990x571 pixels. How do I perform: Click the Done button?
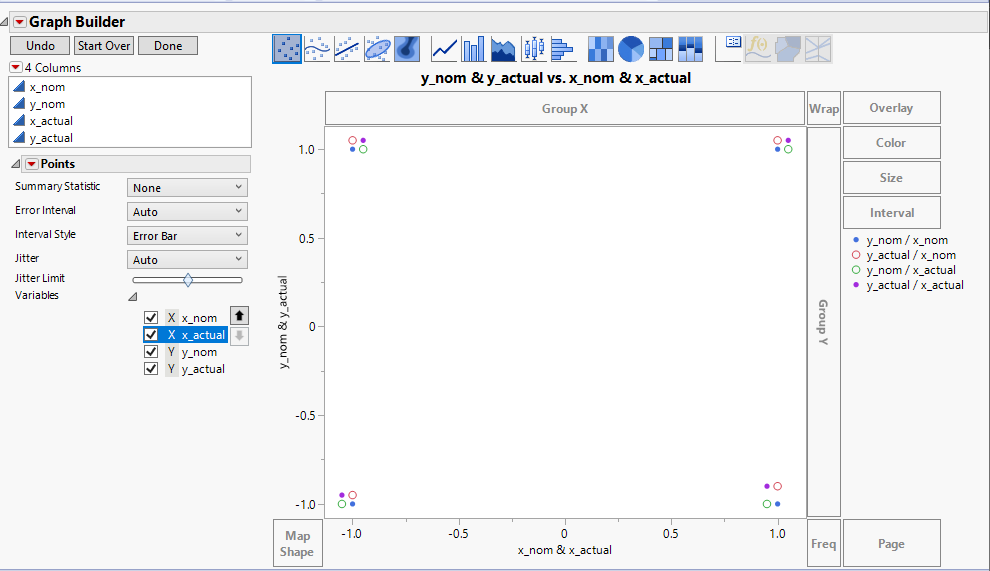168,45
